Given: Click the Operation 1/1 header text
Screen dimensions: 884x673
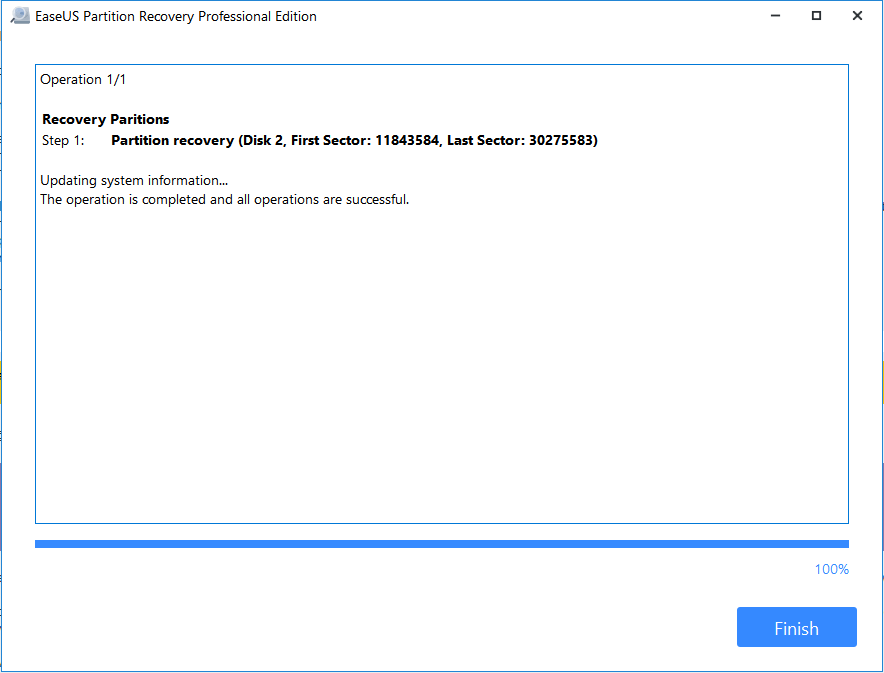Looking at the screenshot, I should click(x=83, y=79).
